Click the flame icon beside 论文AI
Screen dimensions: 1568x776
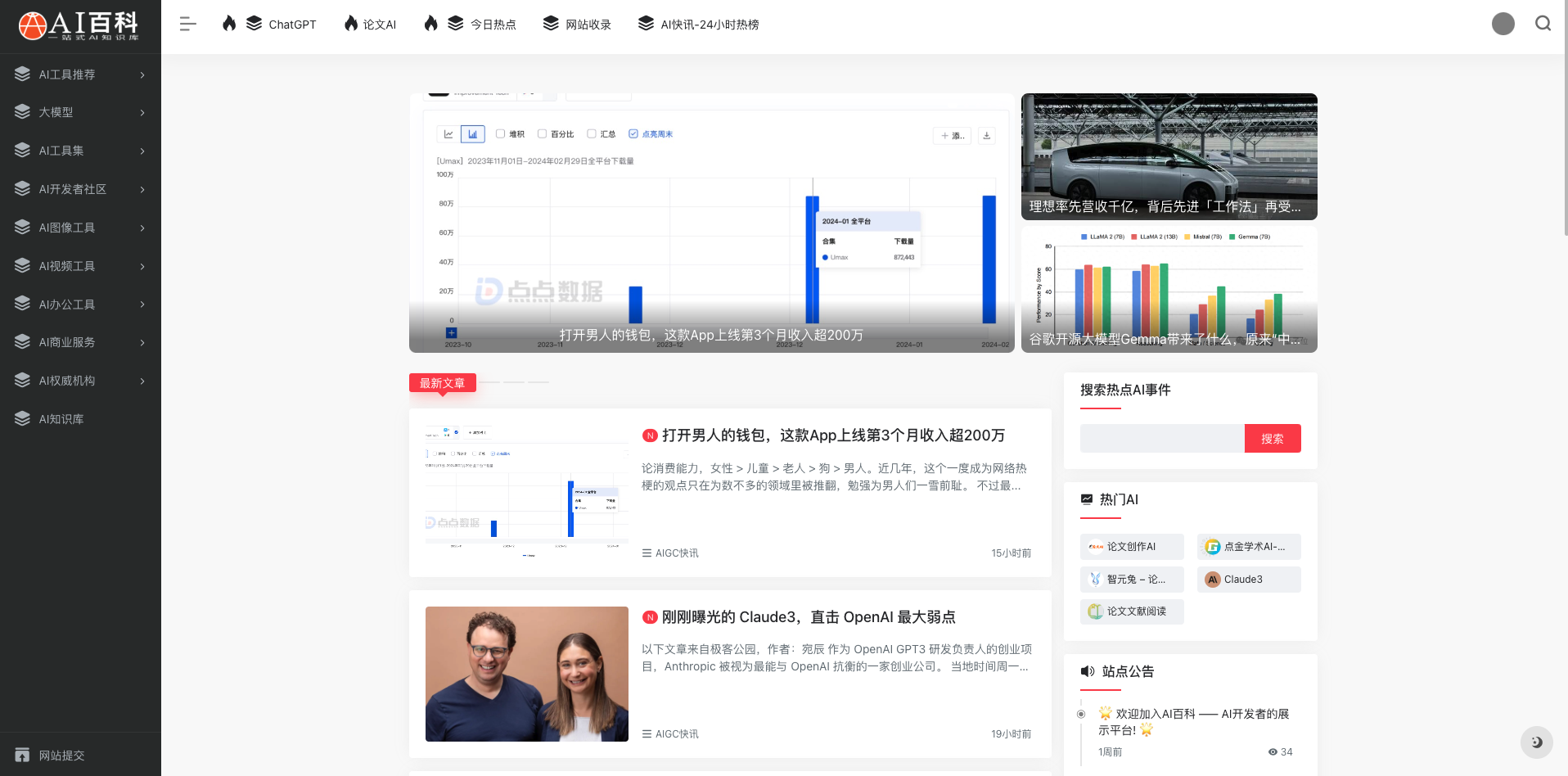351,24
